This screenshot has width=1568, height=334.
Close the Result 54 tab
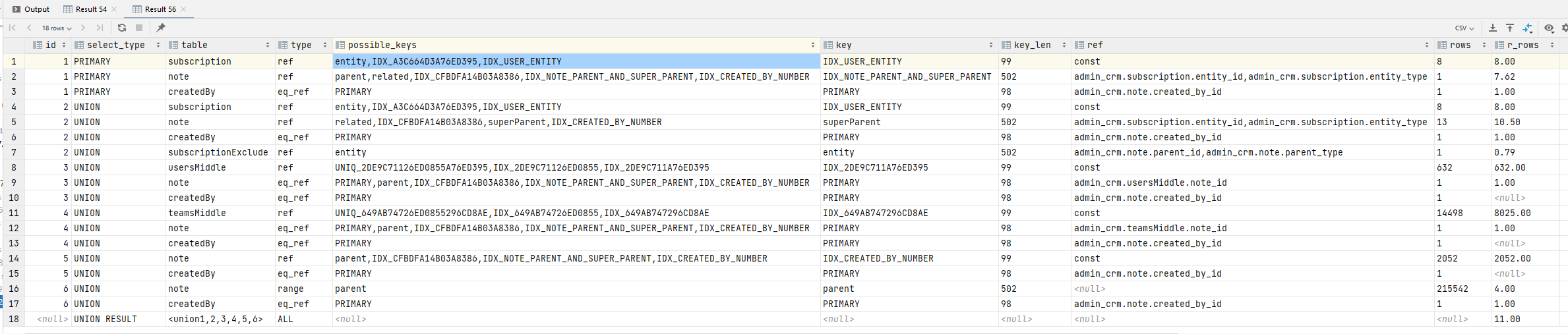click(x=114, y=9)
